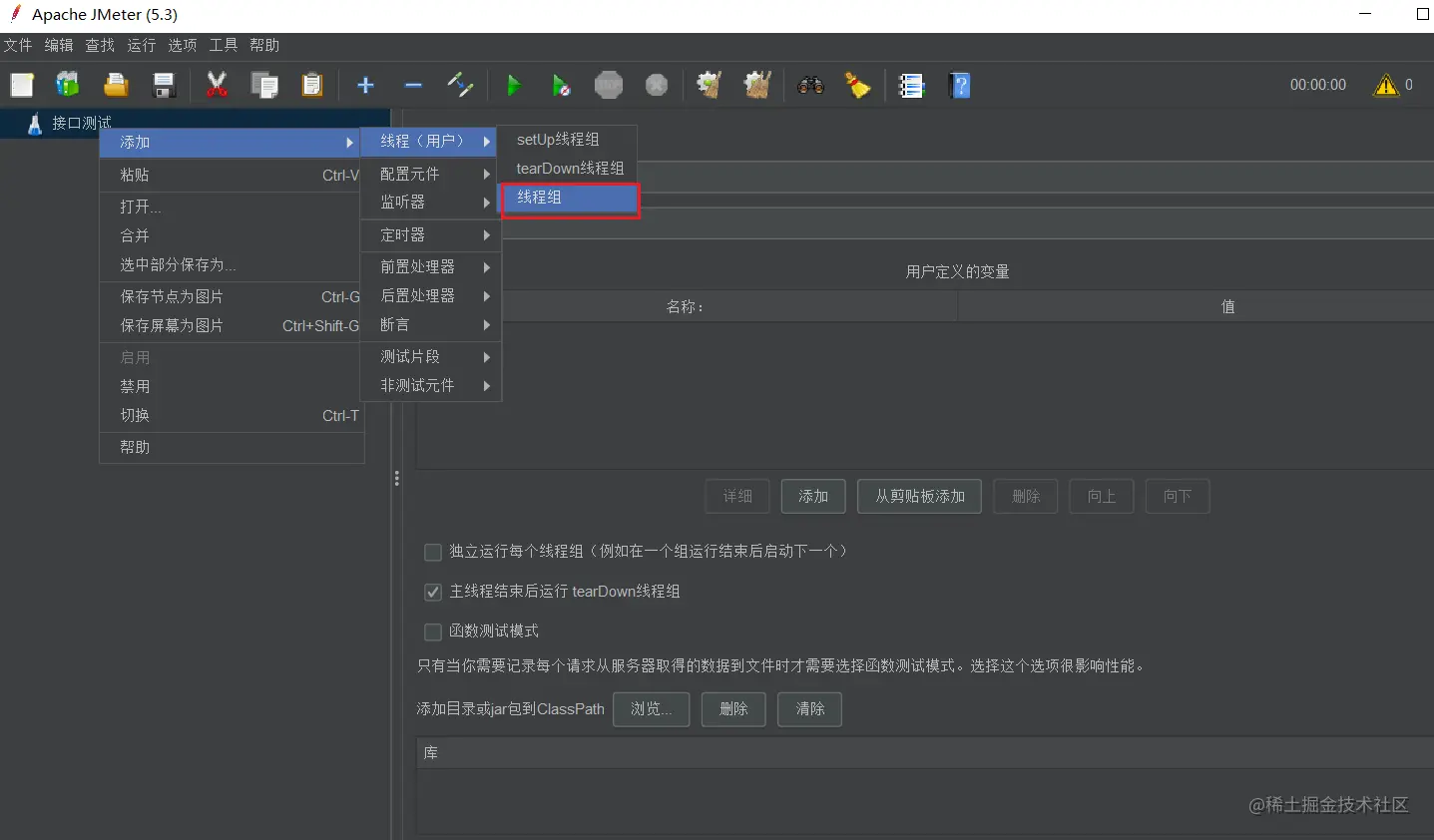Click 禁用 in the context menu

tap(232, 387)
